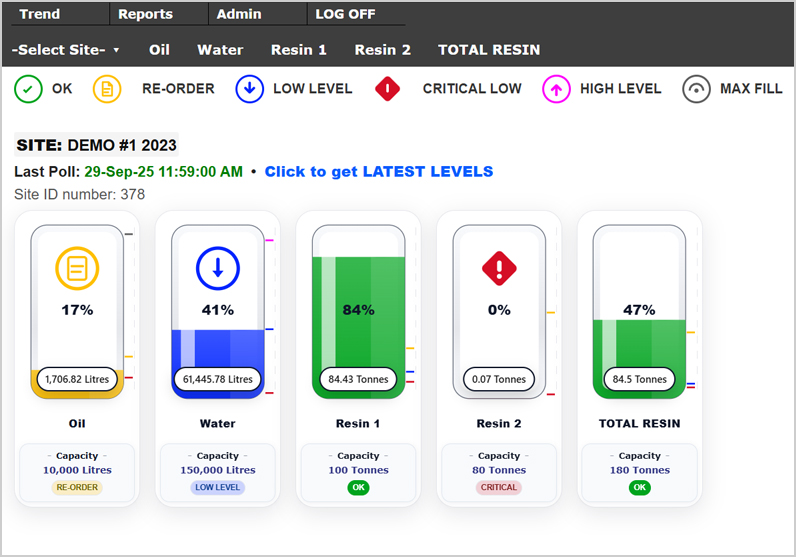
Task: Click the Site ID number: 378 text
Action: 80,194
